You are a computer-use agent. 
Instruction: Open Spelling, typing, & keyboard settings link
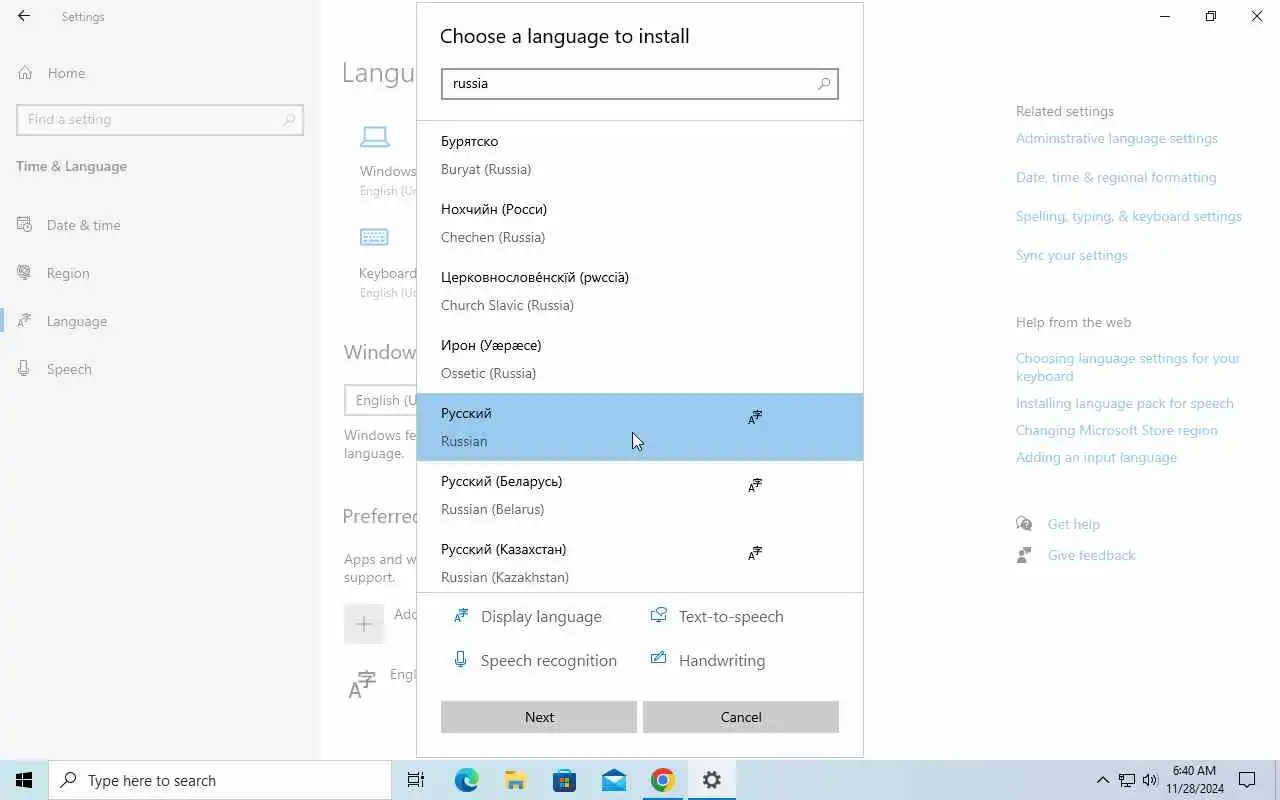pyautogui.click(x=1128, y=216)
